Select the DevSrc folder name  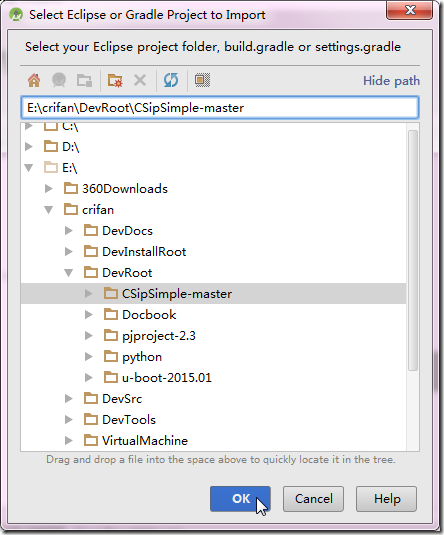pyautogui.click(x=122, y=399)
